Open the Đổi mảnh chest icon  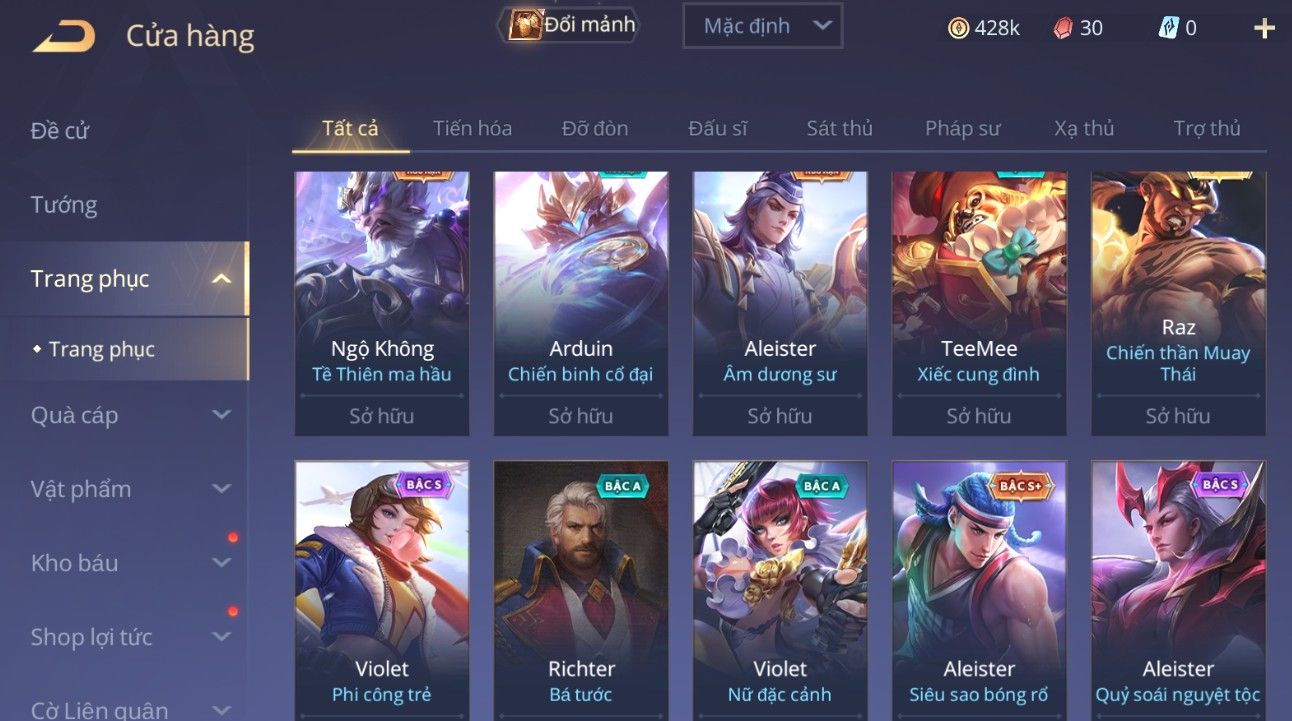pos(525,25)
